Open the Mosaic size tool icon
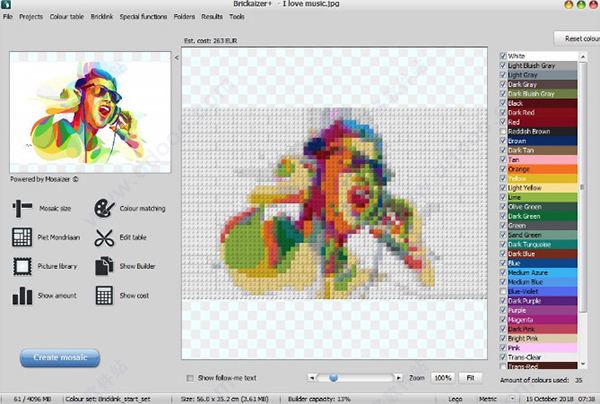600x404 pixels. tap(22, 209)
